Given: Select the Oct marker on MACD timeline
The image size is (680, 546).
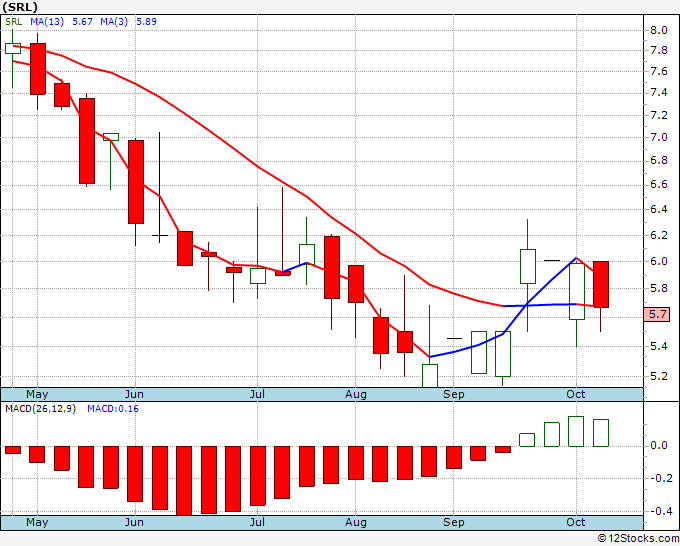Looking at the screenshot, I should [x=575, y=522].
